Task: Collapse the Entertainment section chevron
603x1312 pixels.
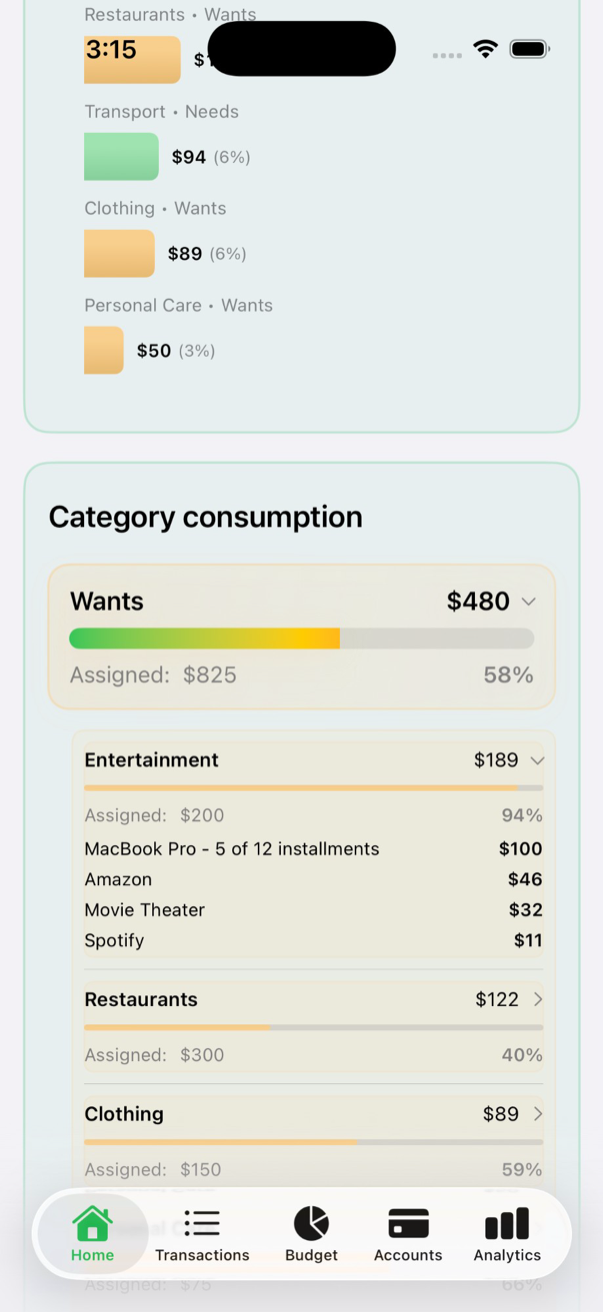Action: click(537, 760)
